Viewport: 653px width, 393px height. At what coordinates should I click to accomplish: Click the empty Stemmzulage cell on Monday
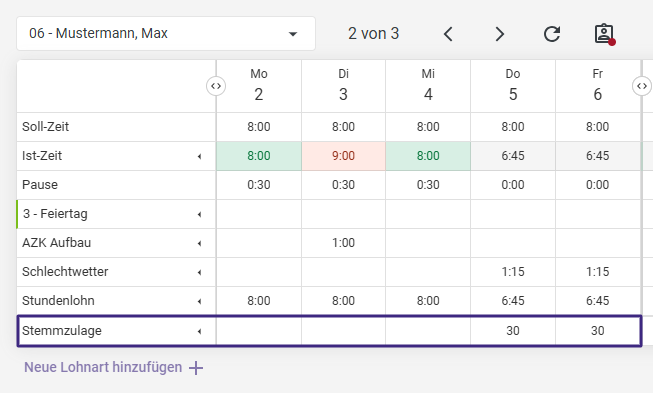point(259,331)
